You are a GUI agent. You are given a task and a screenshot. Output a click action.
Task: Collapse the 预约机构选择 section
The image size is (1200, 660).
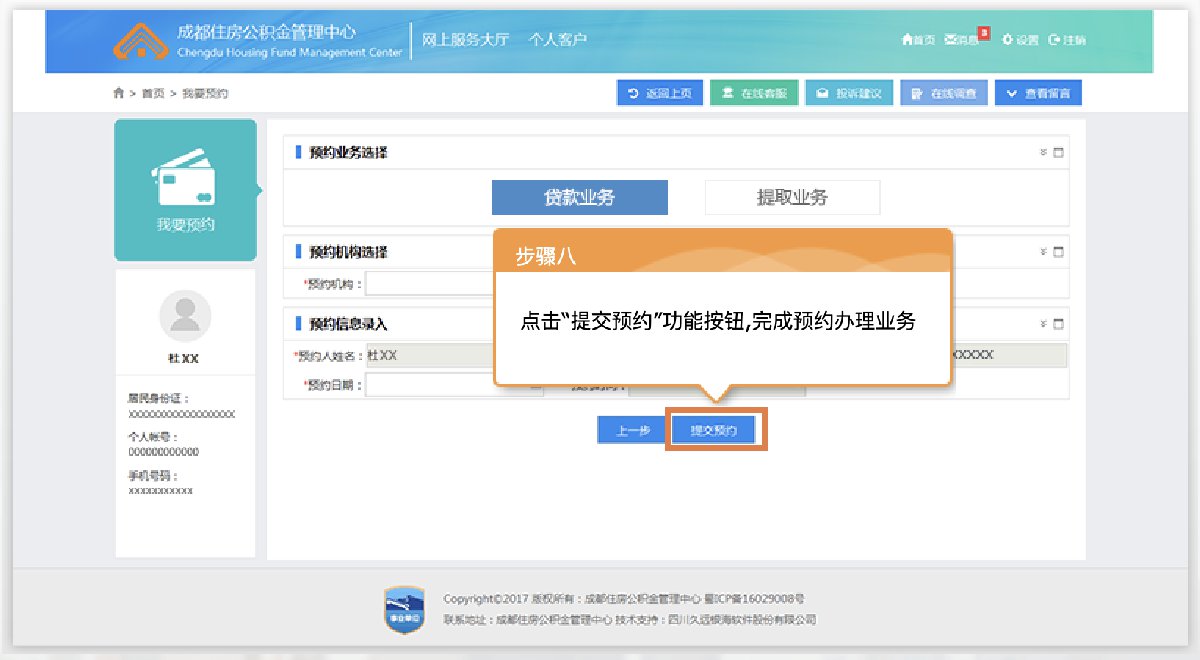(1043, 252)
